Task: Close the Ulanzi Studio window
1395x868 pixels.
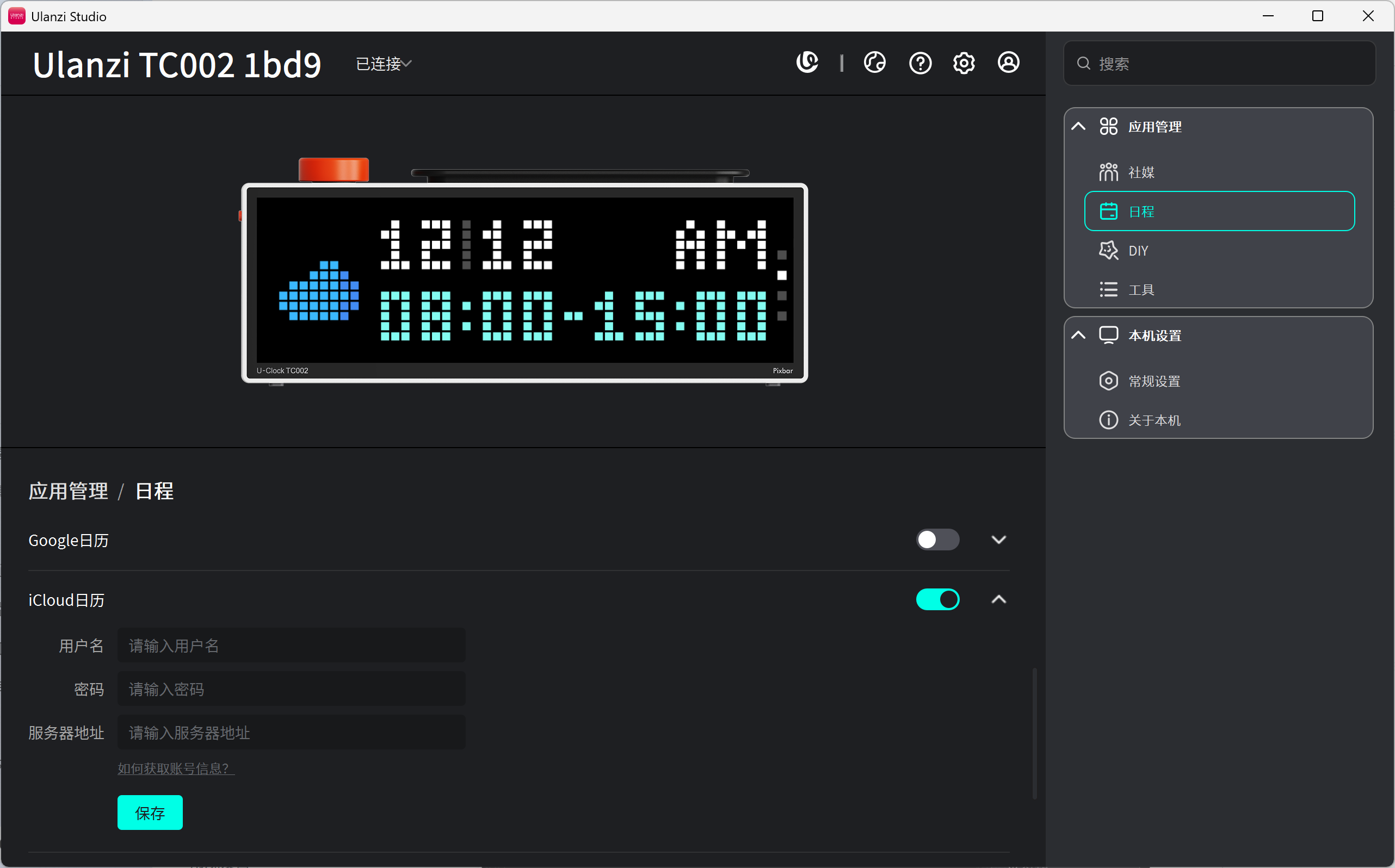Action: point(1368,16)
